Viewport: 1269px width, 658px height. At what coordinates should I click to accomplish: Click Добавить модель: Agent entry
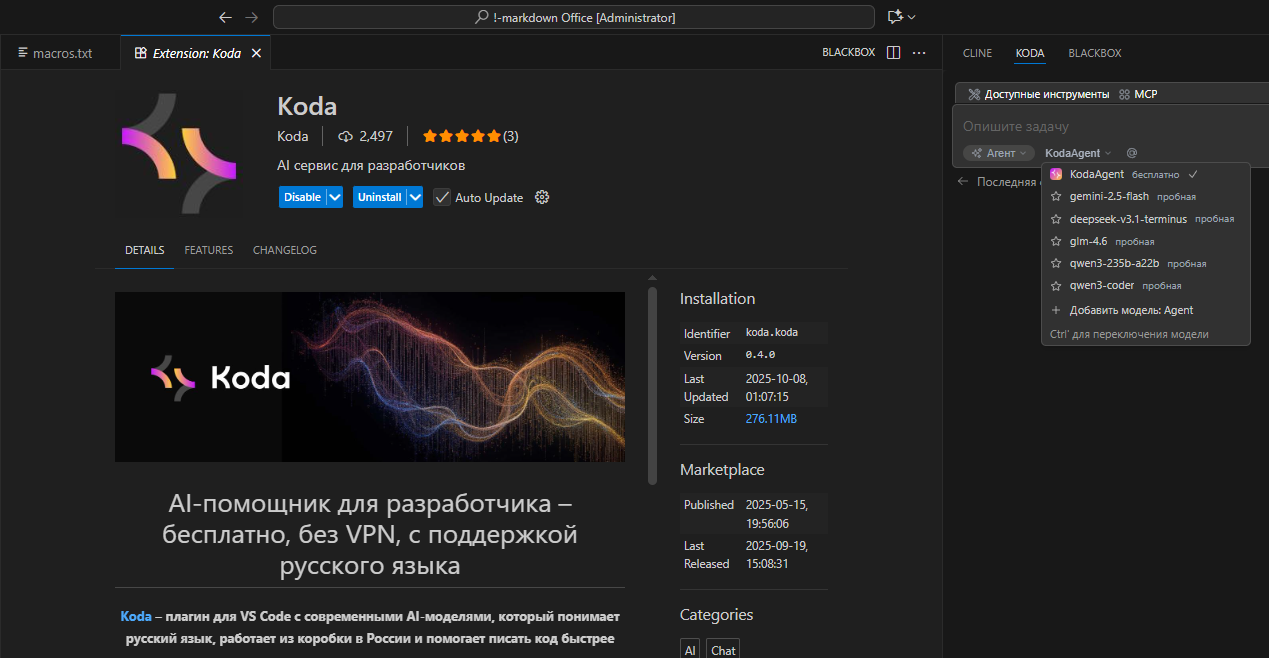1146,310
